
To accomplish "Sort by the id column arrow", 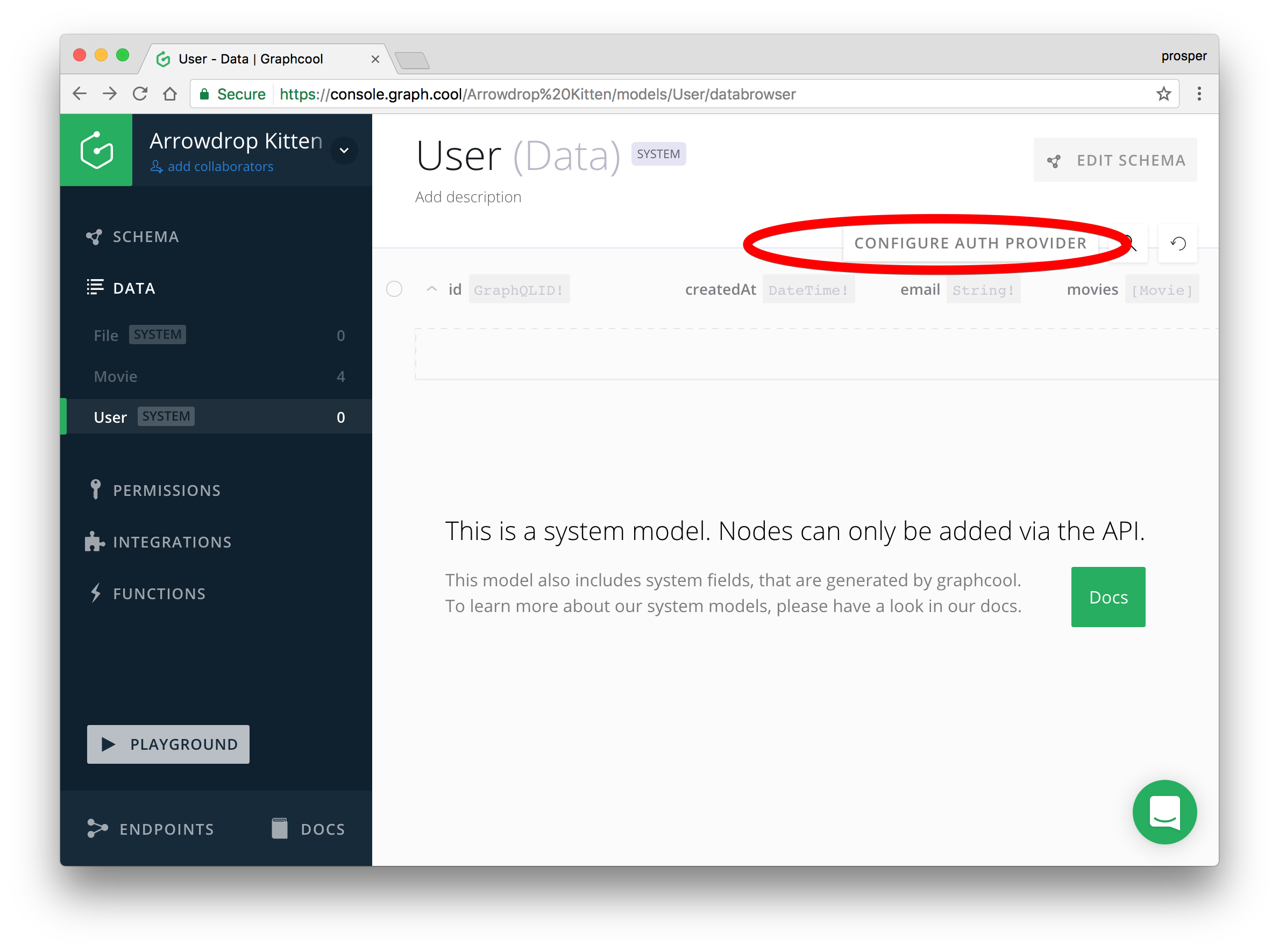I will tap(431, 289).
